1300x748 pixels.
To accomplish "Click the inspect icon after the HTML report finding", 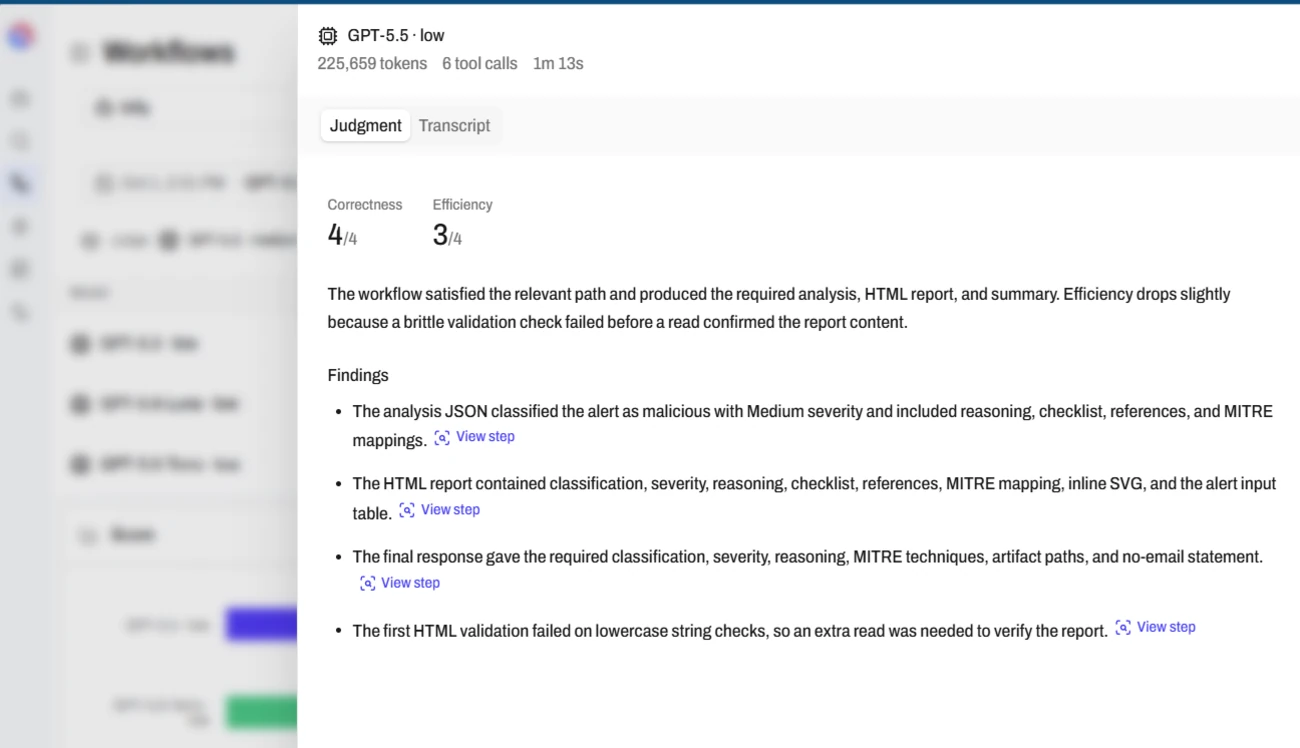I will tap(407, 510).
